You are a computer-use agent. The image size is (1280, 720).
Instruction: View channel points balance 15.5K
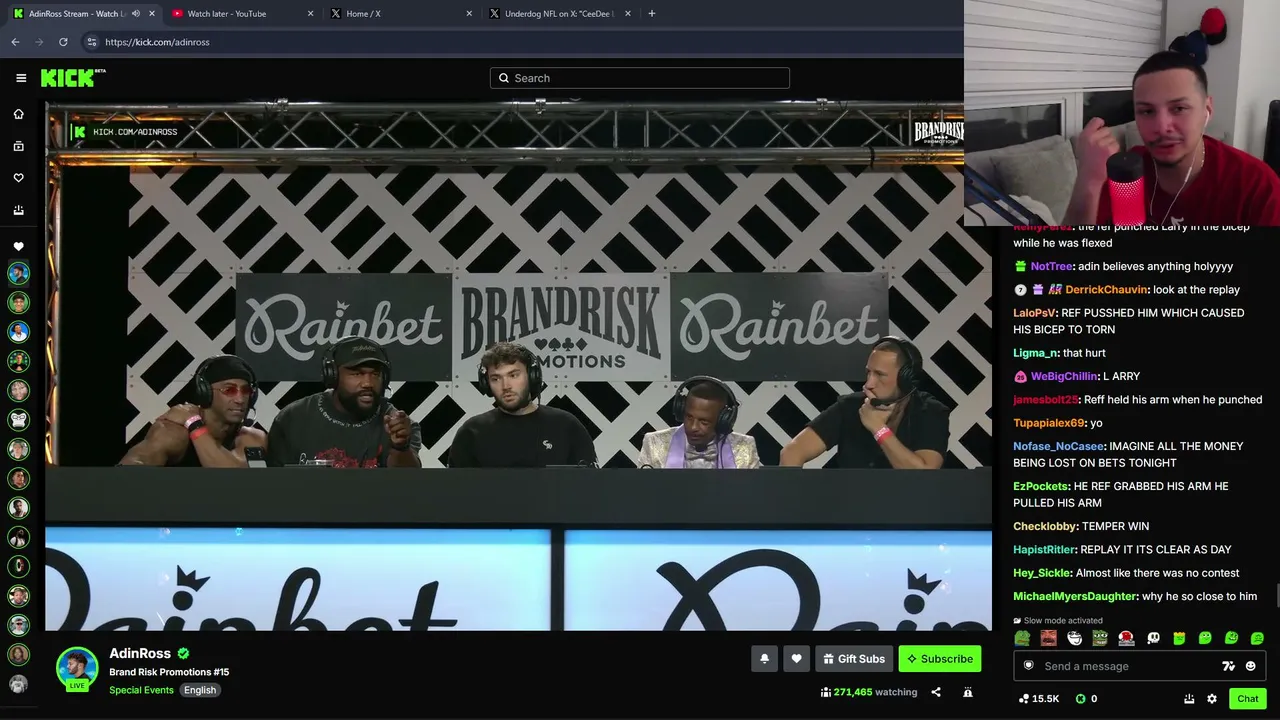pos(1039,699)
